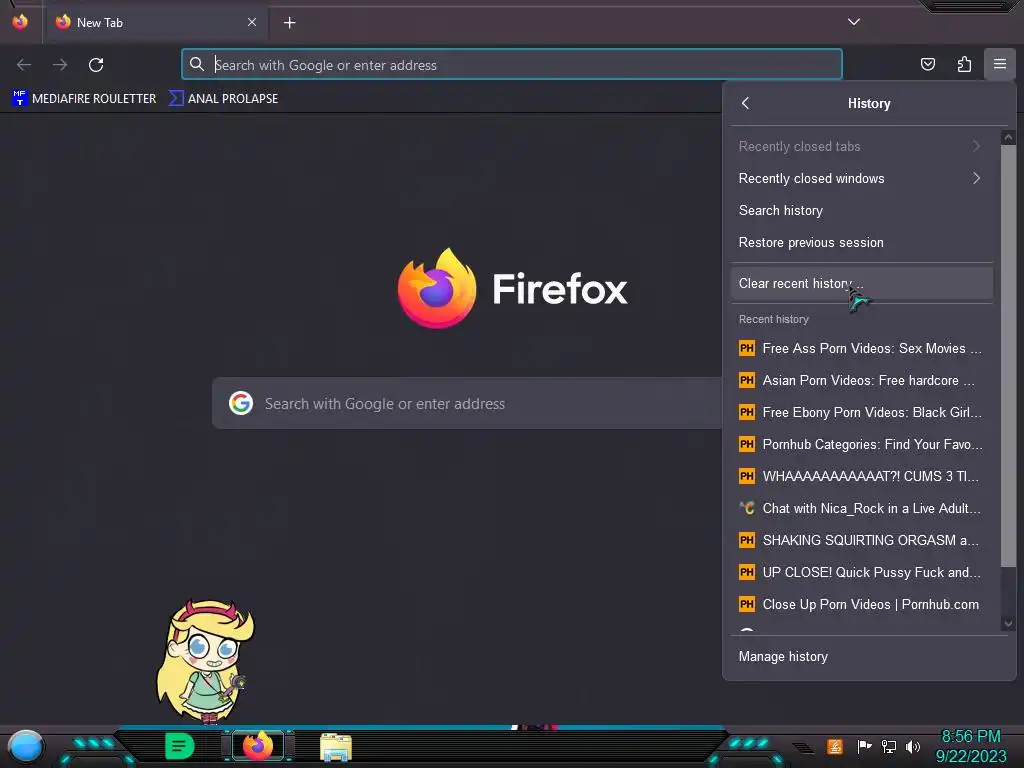Go forward one page
This screenshot has width=1024, height=768.
tap(60, 65)
